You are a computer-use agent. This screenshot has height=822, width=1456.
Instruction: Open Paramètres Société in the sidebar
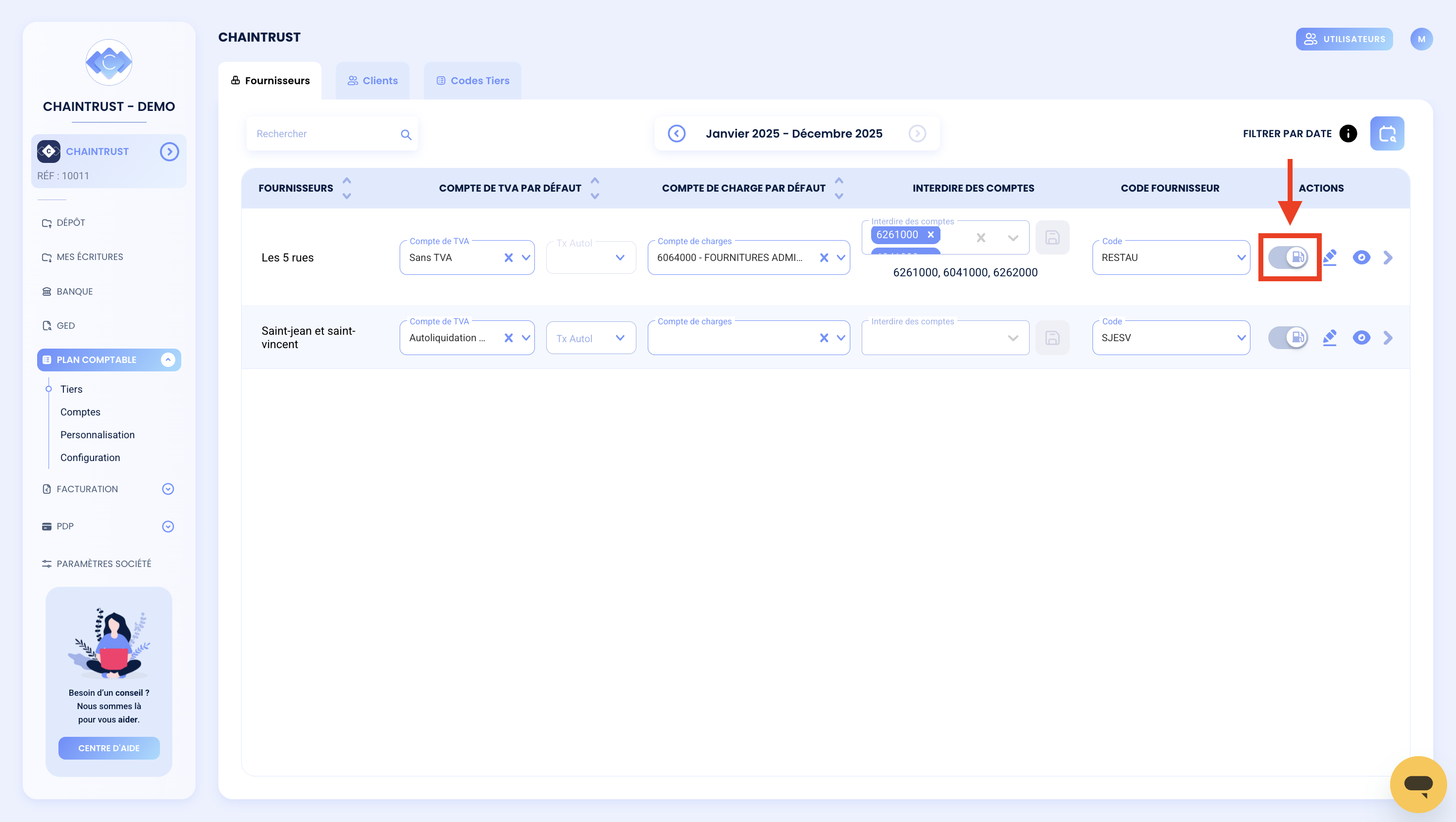97,564
